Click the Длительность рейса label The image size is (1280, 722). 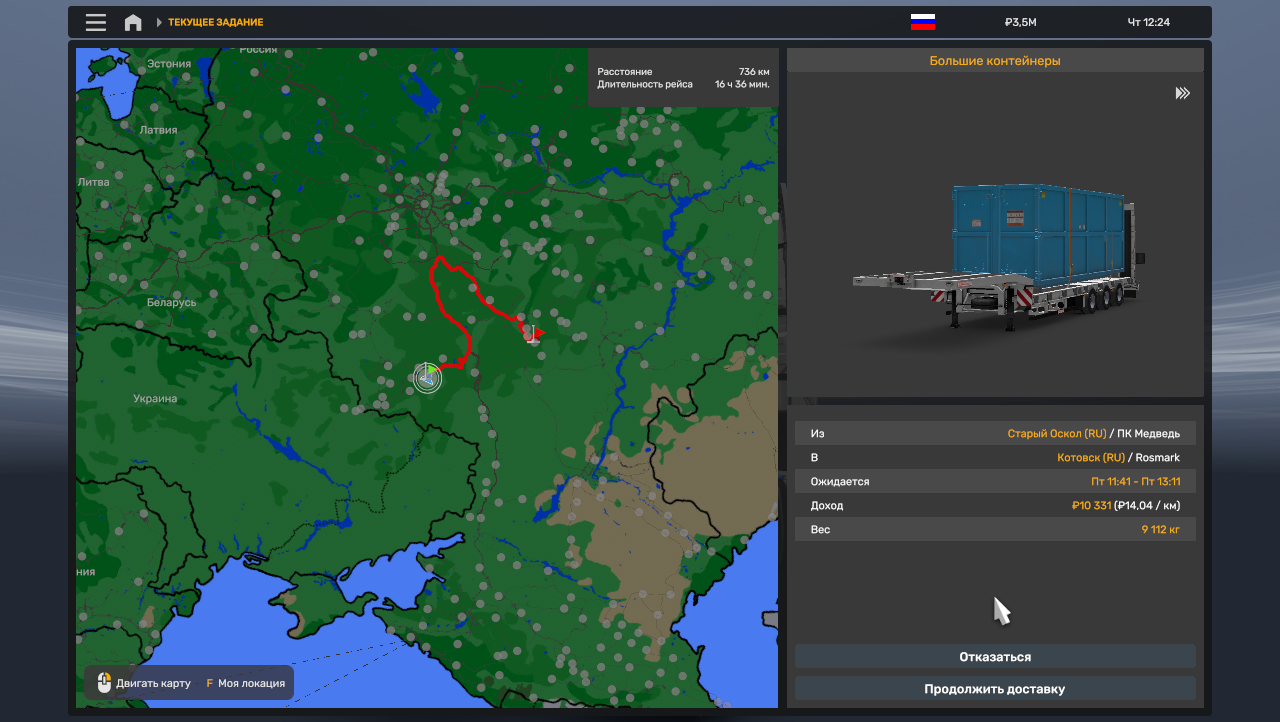[x=645, y=84]
